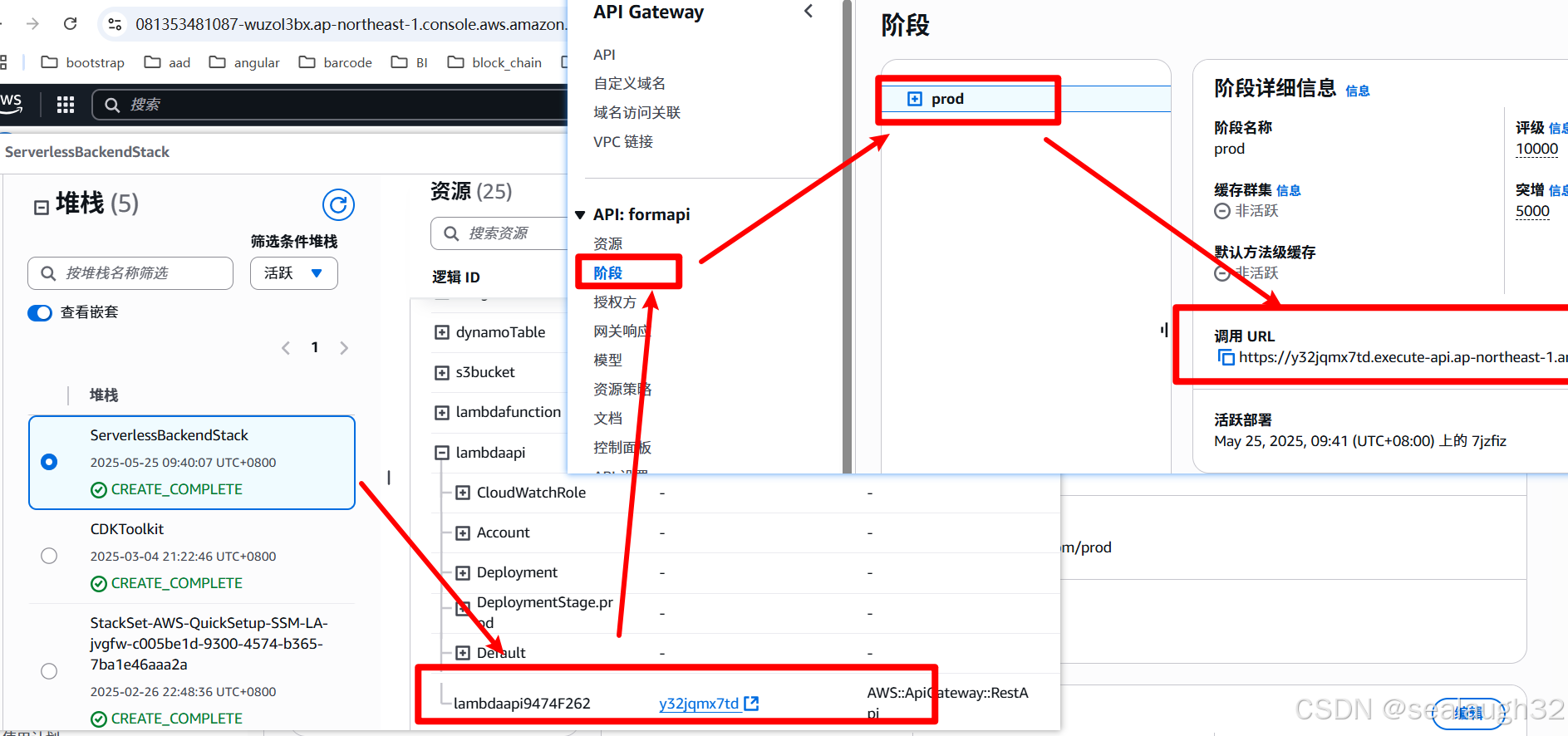Click the AWS logo
This screenshot has width=1568, height=736.
tap(11, 103)
